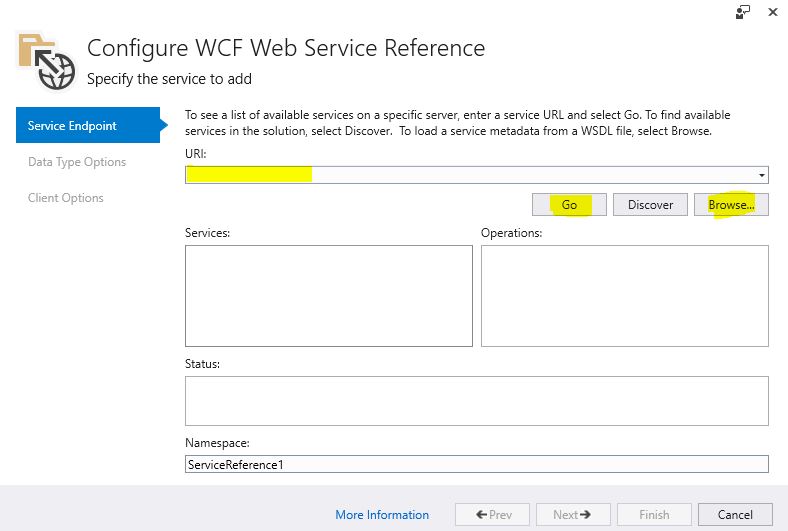Select the Data Type Options step
The height and width of the screenshot is (531, 788).
coord(77,162)
